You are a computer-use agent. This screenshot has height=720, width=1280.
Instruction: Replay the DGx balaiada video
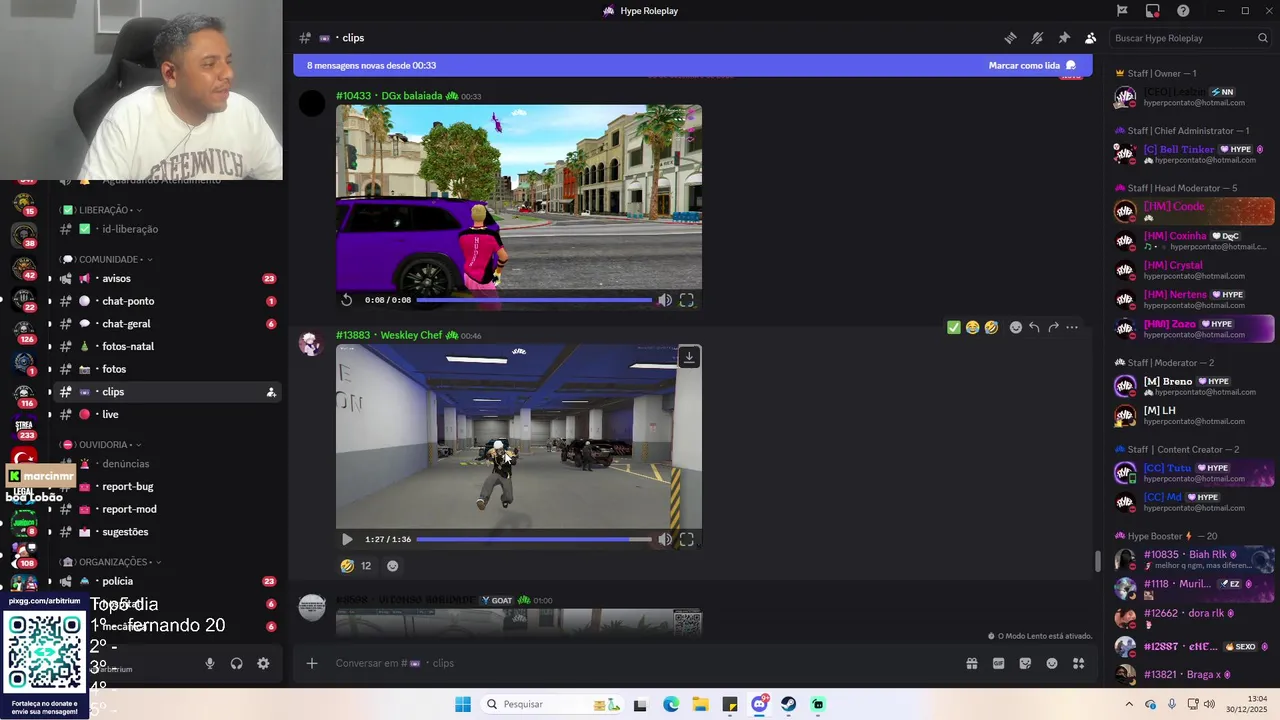click(347, 300)
